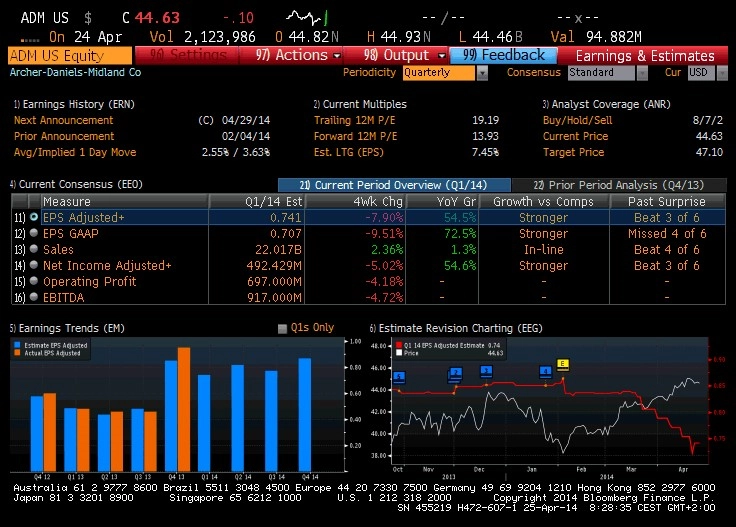This screenshot has height=527, width=736.
Task: Select the Sales measure radio button
Action: 34,249
